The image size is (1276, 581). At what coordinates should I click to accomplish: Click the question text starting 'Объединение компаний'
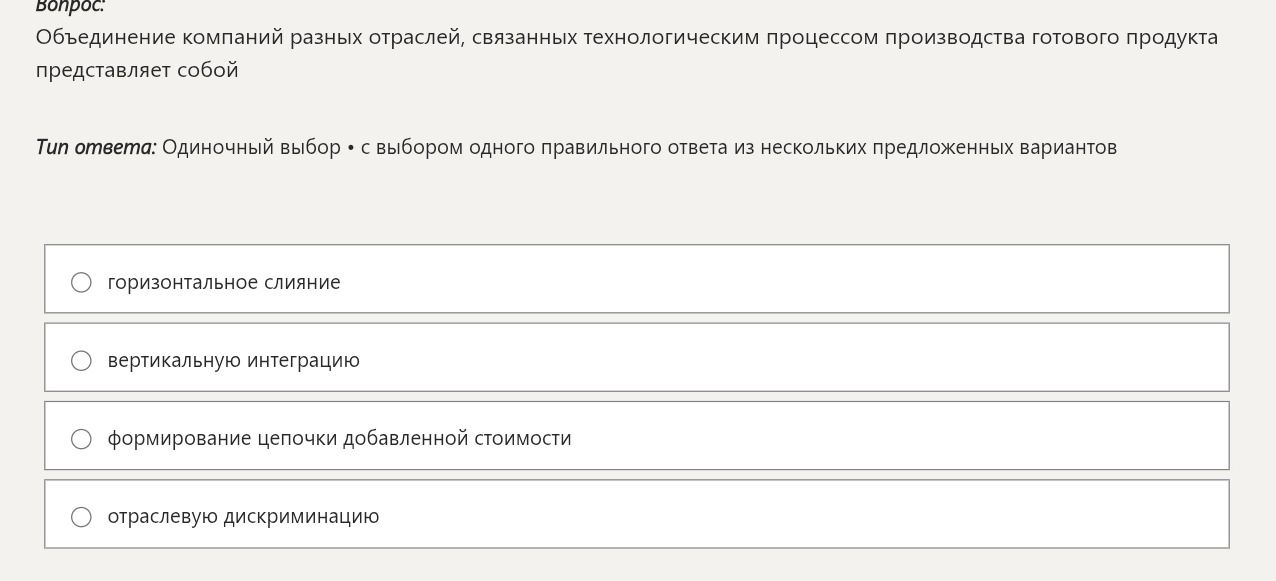pyautogui.click(x=627, y=38)
